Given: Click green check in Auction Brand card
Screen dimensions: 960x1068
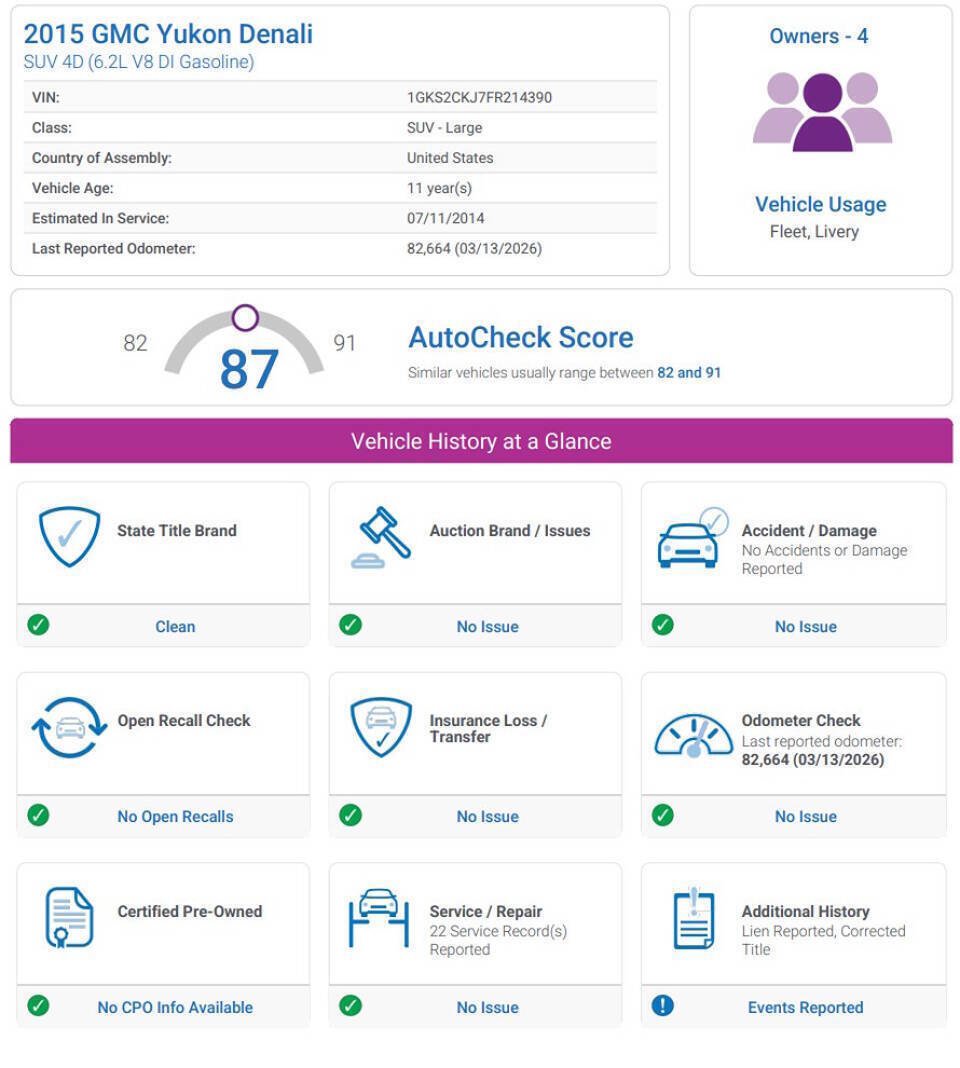Looking at the screenshot, I should coord(350,625).
